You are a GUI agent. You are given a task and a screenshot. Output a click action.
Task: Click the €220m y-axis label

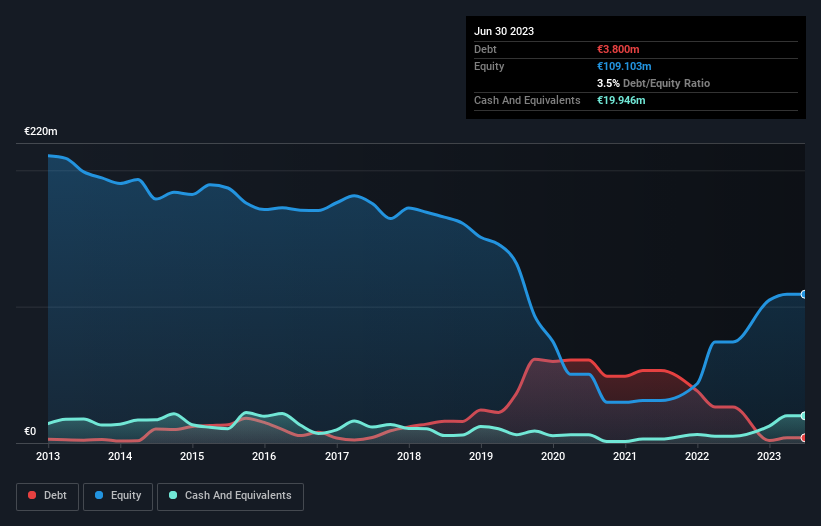coord(41,131)
